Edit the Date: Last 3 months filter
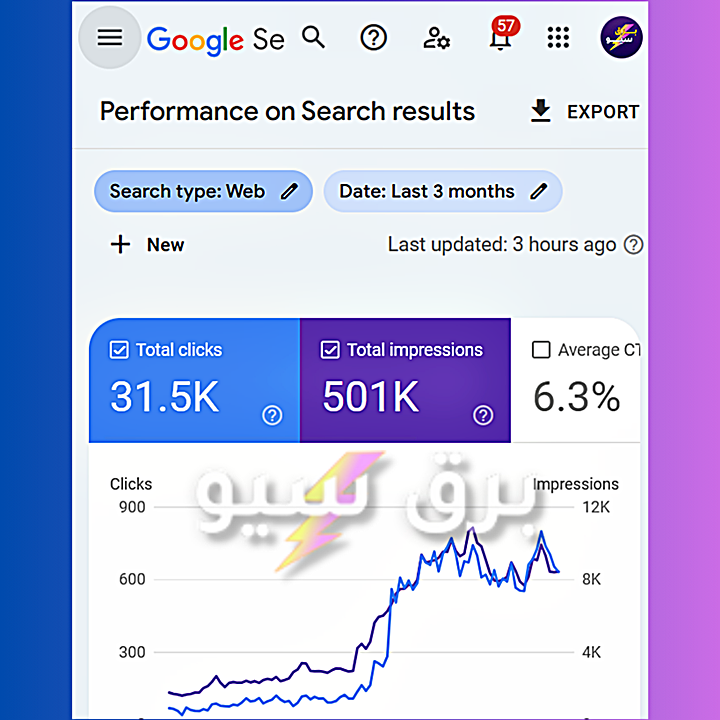The width and height of the screenshot is (720, 720). (442, 191)
